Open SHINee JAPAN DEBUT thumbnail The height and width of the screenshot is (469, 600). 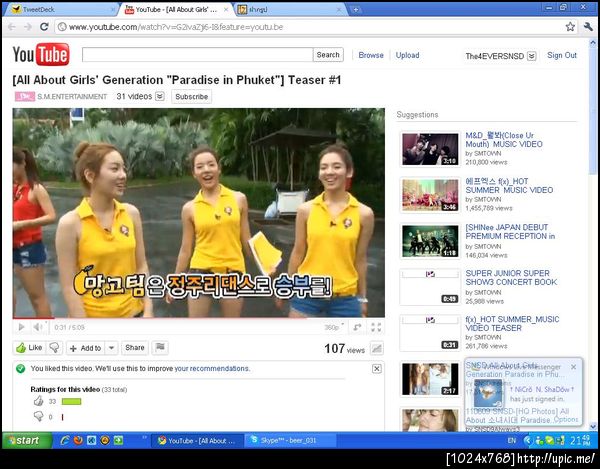click(x=430, y=241)
